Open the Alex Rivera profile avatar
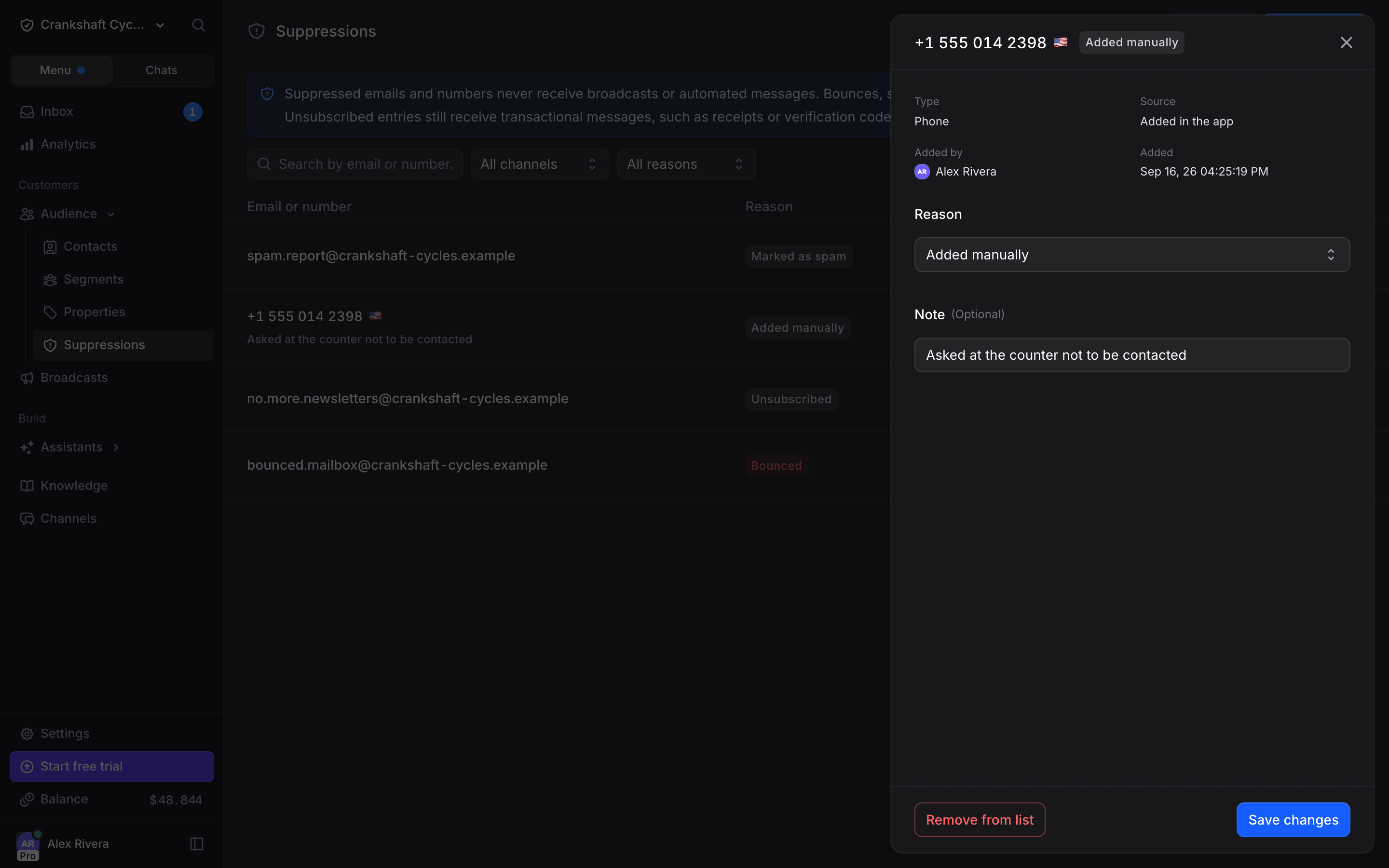The width and height of the screenshot is (1389, 868). (x=27, y=844)
